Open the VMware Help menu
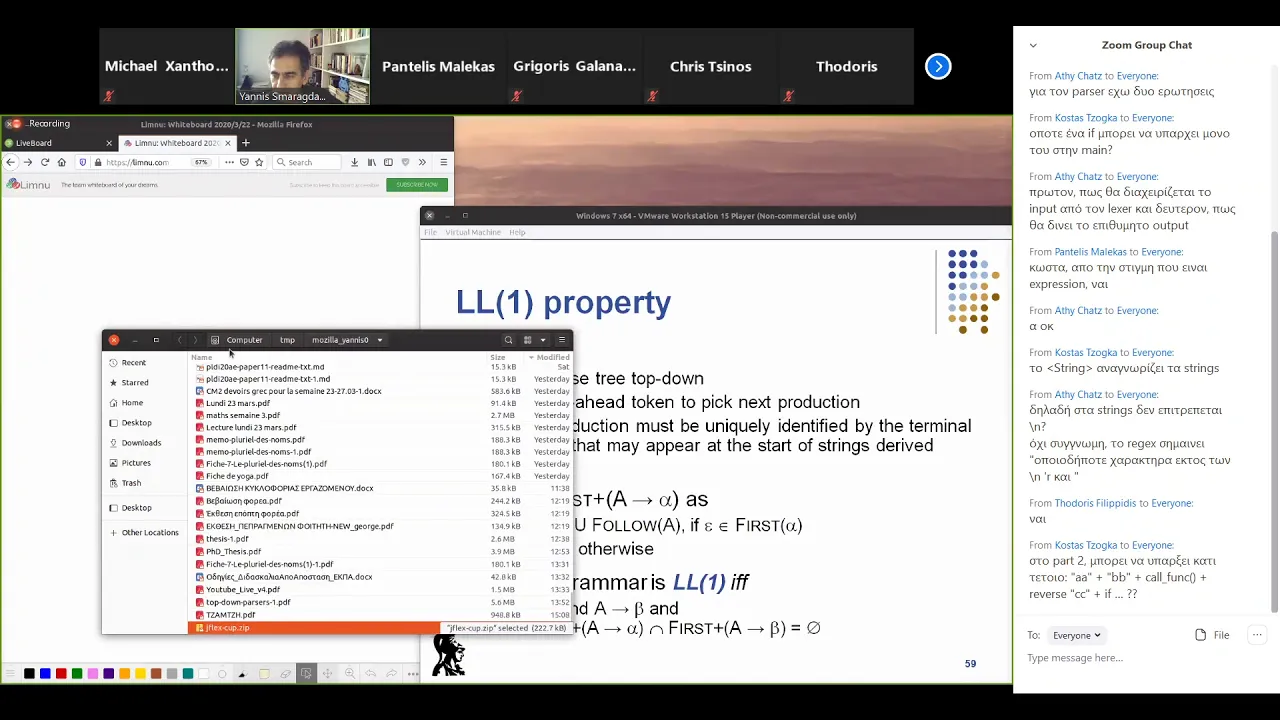Screen dimensions: 1280x720 (x=517, y=232)
